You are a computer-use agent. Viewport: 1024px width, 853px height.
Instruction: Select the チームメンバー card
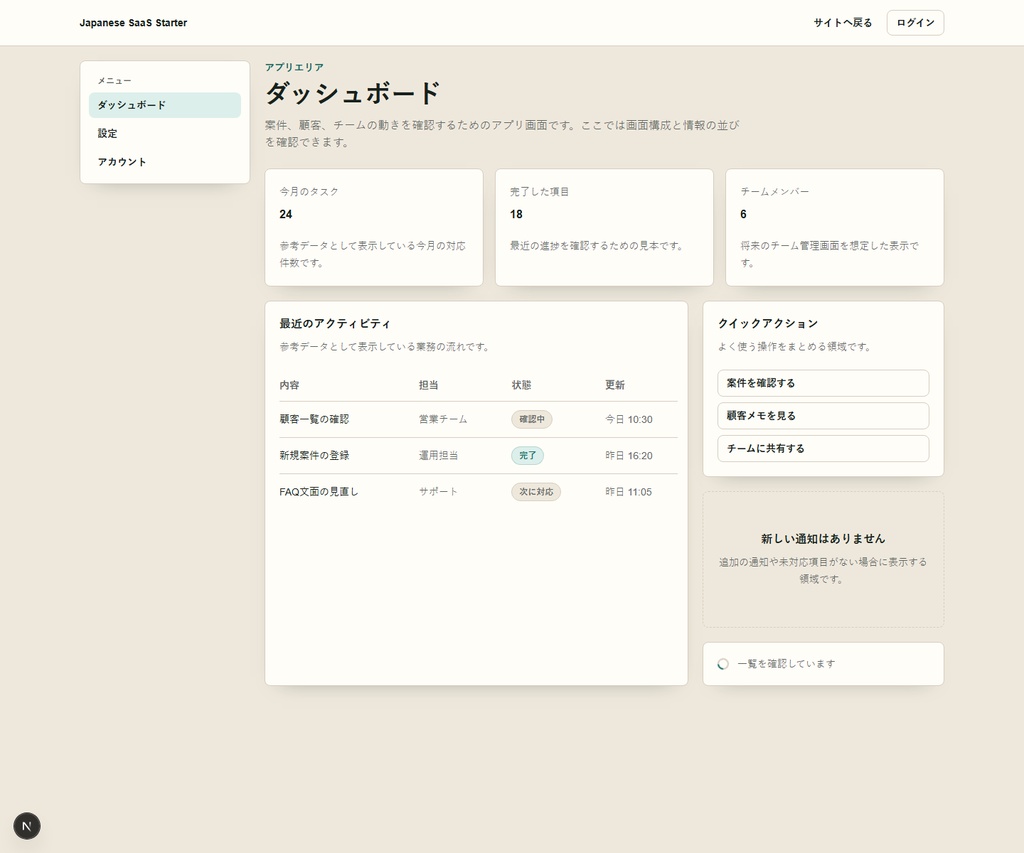click(x=835, y=227)
